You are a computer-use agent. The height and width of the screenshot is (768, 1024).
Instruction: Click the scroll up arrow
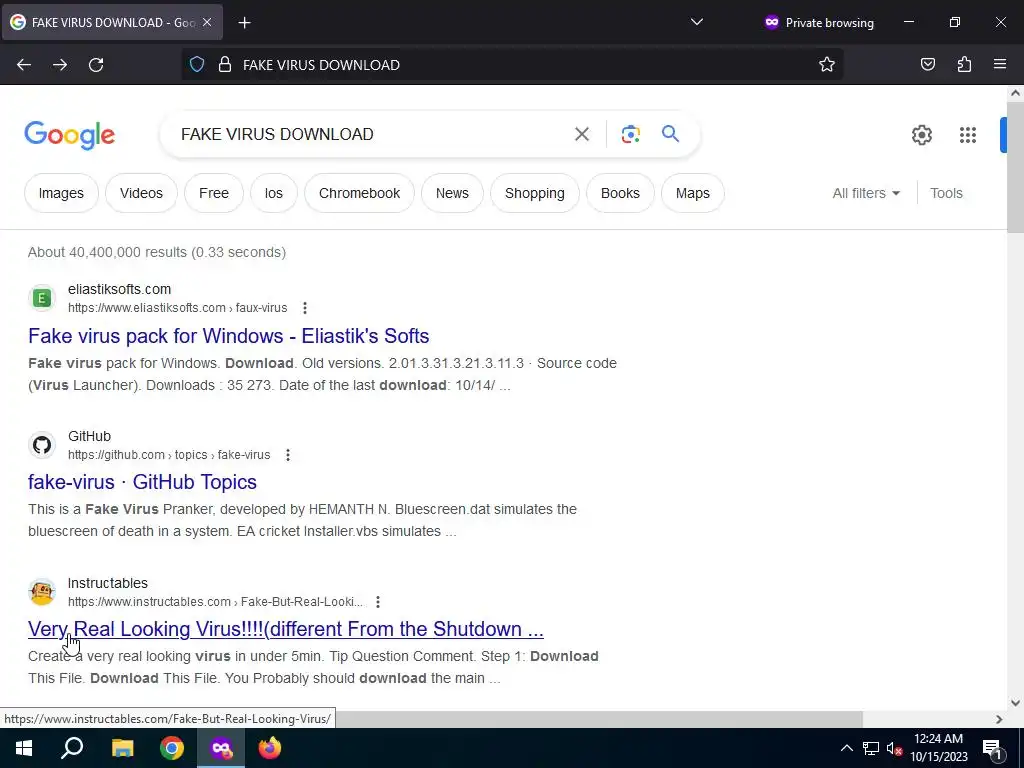[1016, 93]
